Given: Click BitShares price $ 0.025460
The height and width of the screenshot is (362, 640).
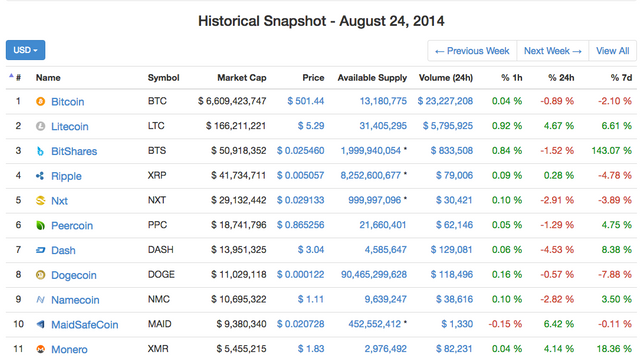Looking at the screenshot, I should coord(300,151).
